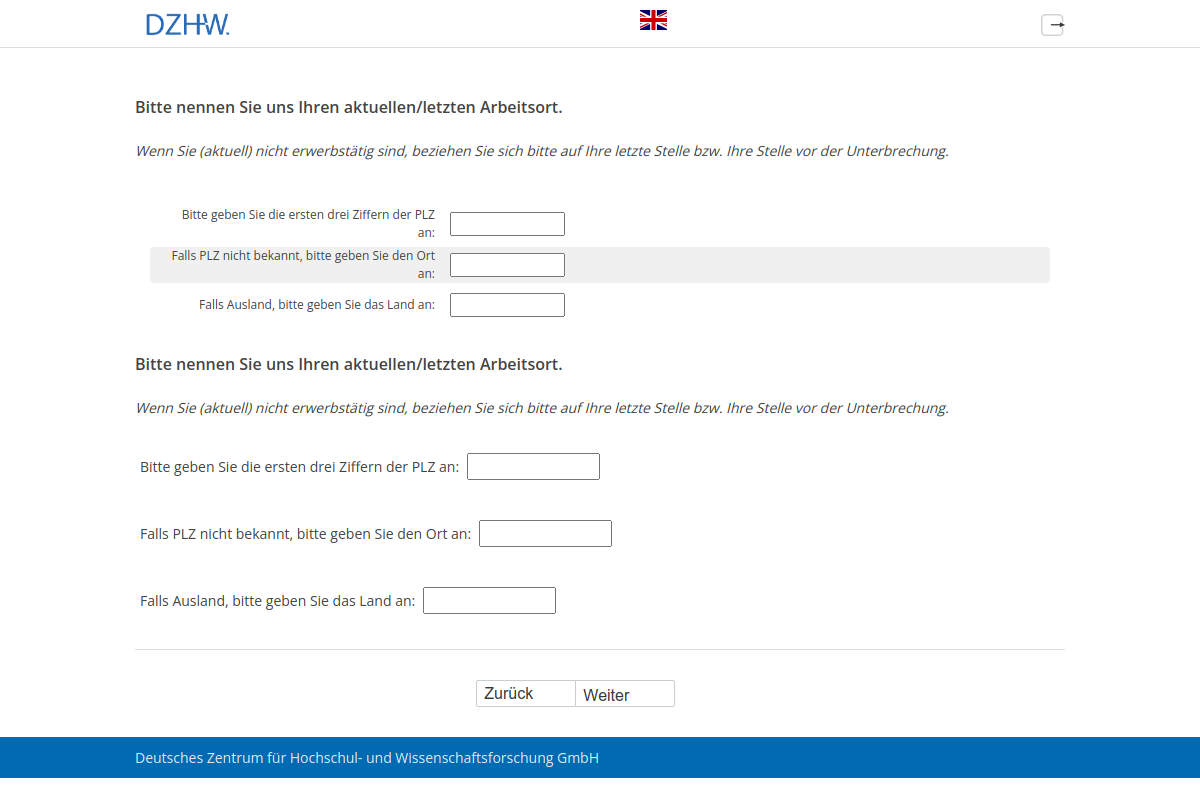Viewport: 1200px width, 787px height.
Task: Click the Ort field in grey highlighted row
Action: (507, 265)
